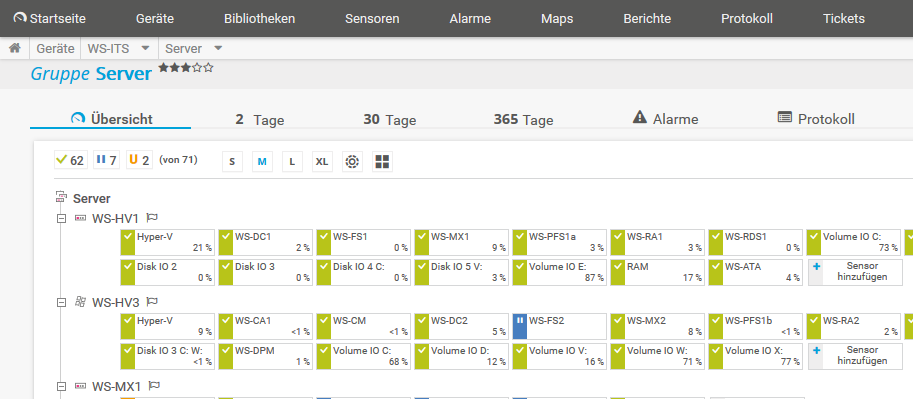Image resolution: width=913 pixels, height=399 pixels.
Task: Click the flag icon next to WS-HV3
Action: [x=152, y=302]
